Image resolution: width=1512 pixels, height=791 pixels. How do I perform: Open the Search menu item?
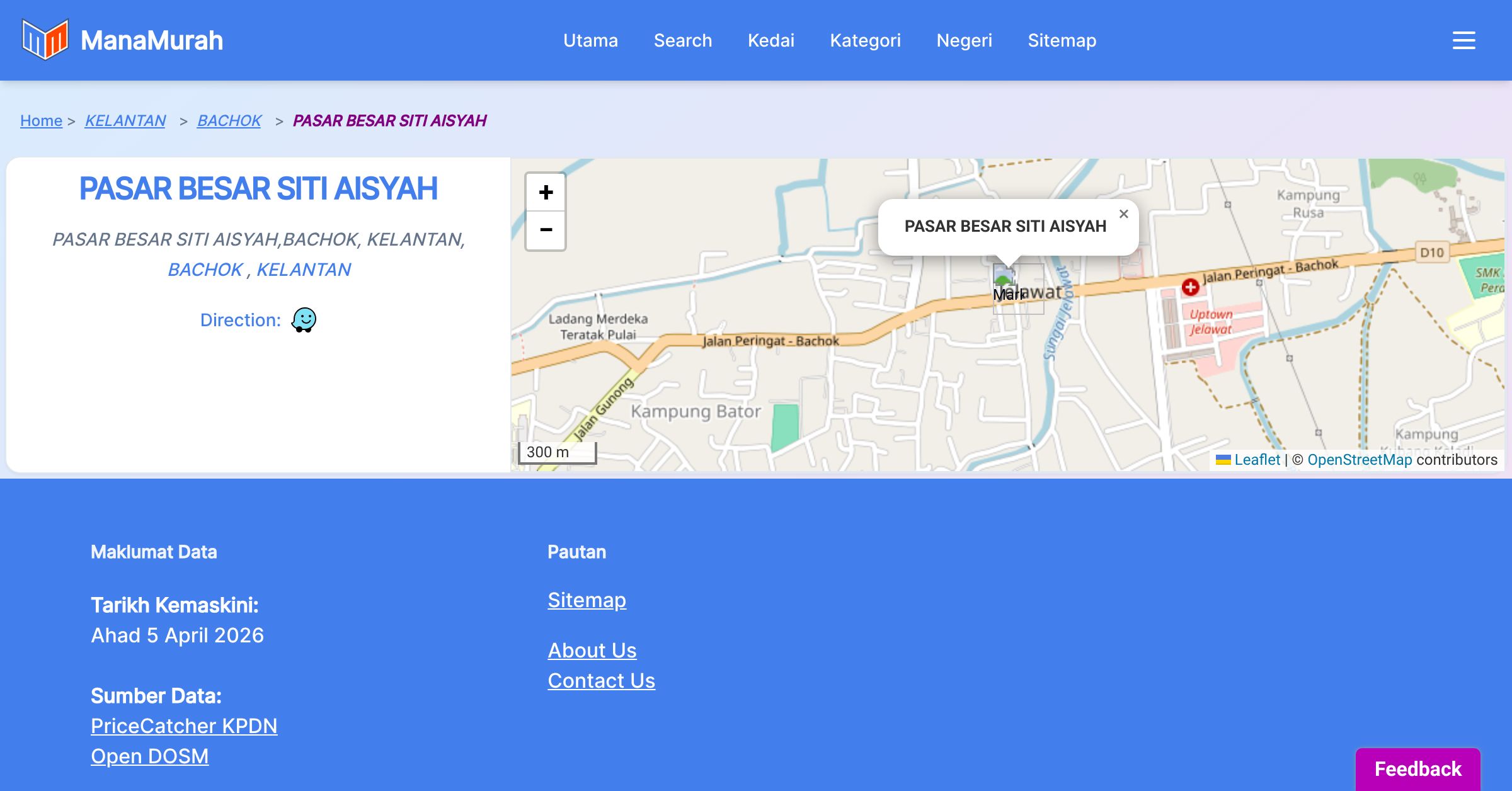pos(682,40)
